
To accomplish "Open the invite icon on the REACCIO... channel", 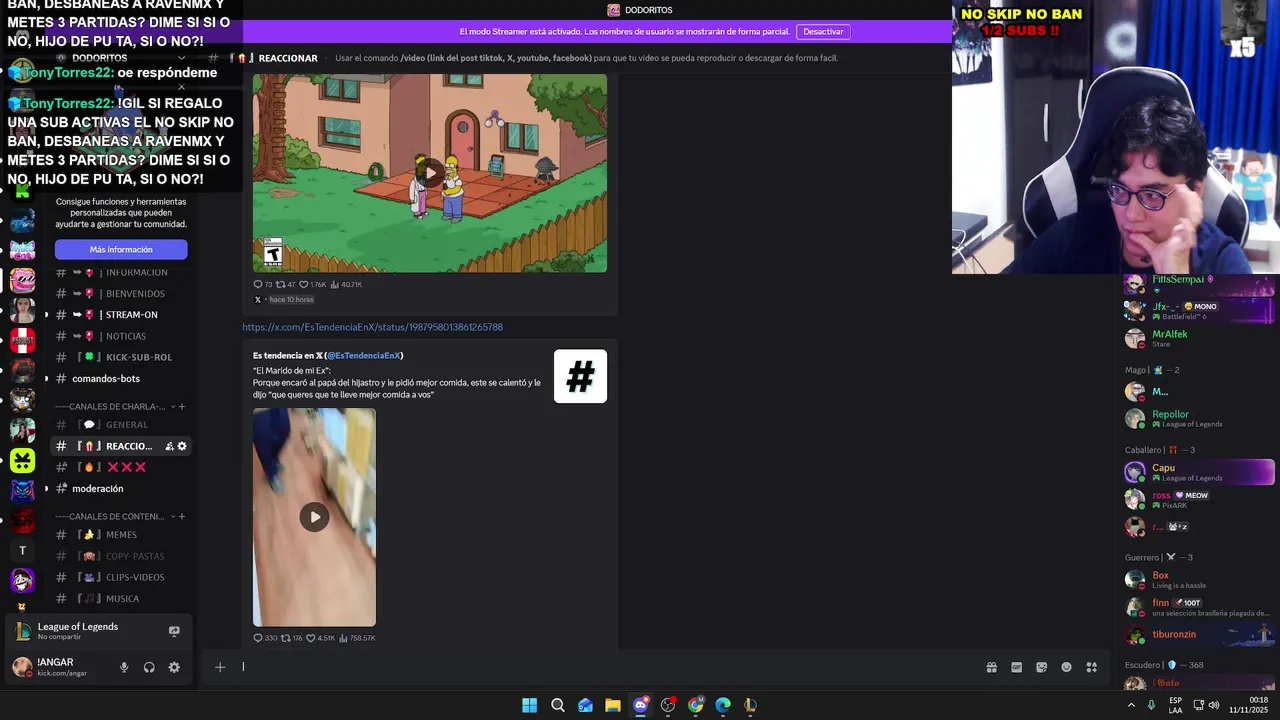I will (x=169, y=446).
